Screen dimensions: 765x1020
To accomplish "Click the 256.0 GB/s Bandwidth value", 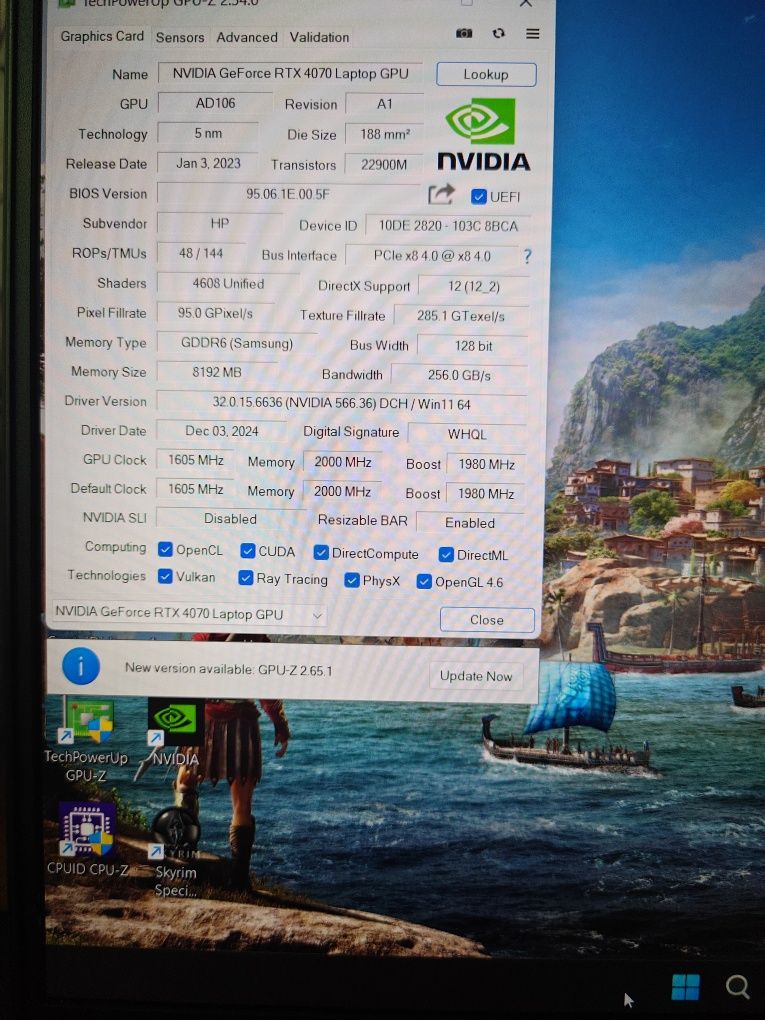I will [459, 375].
